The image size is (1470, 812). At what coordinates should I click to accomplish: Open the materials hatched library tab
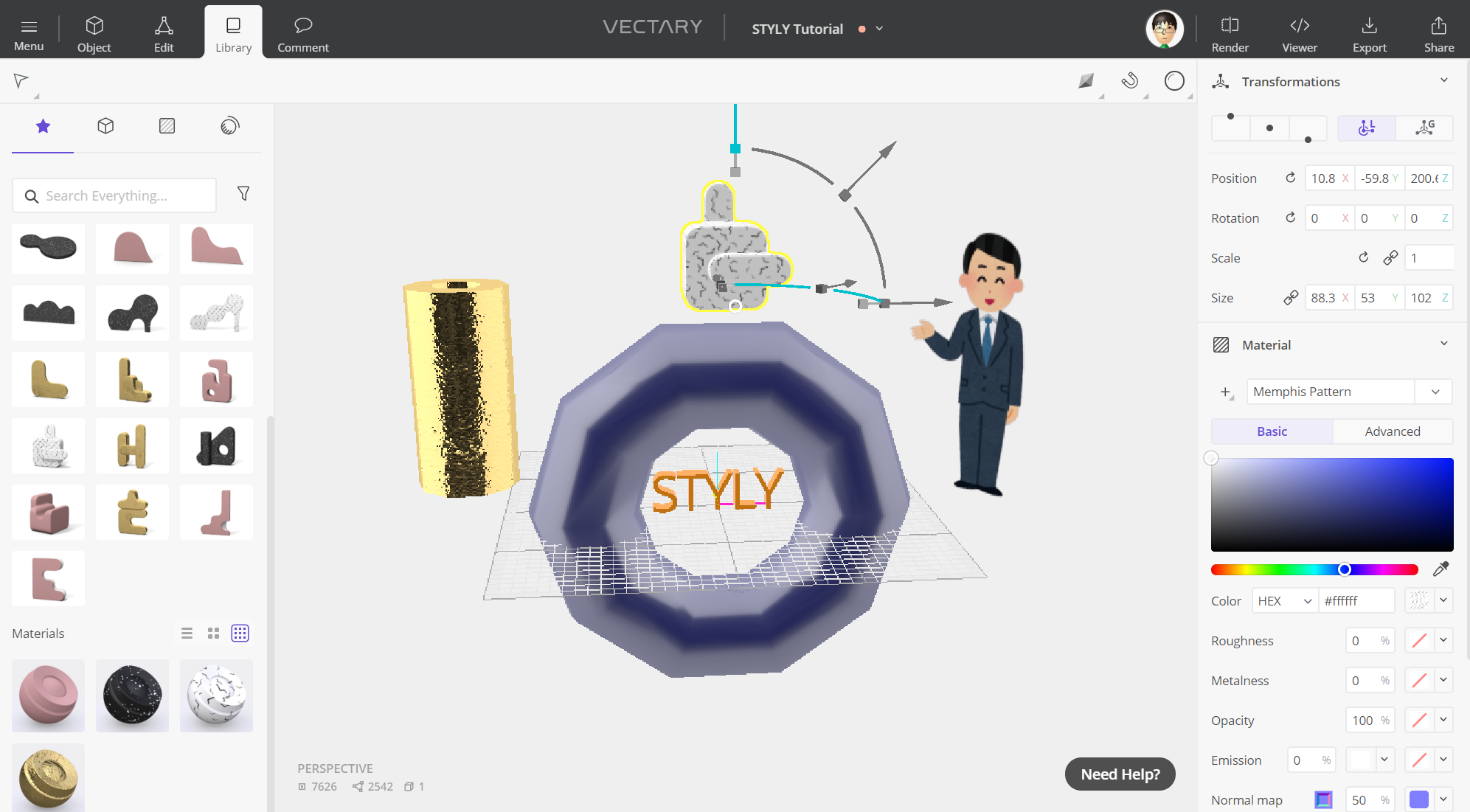(167, 126)
